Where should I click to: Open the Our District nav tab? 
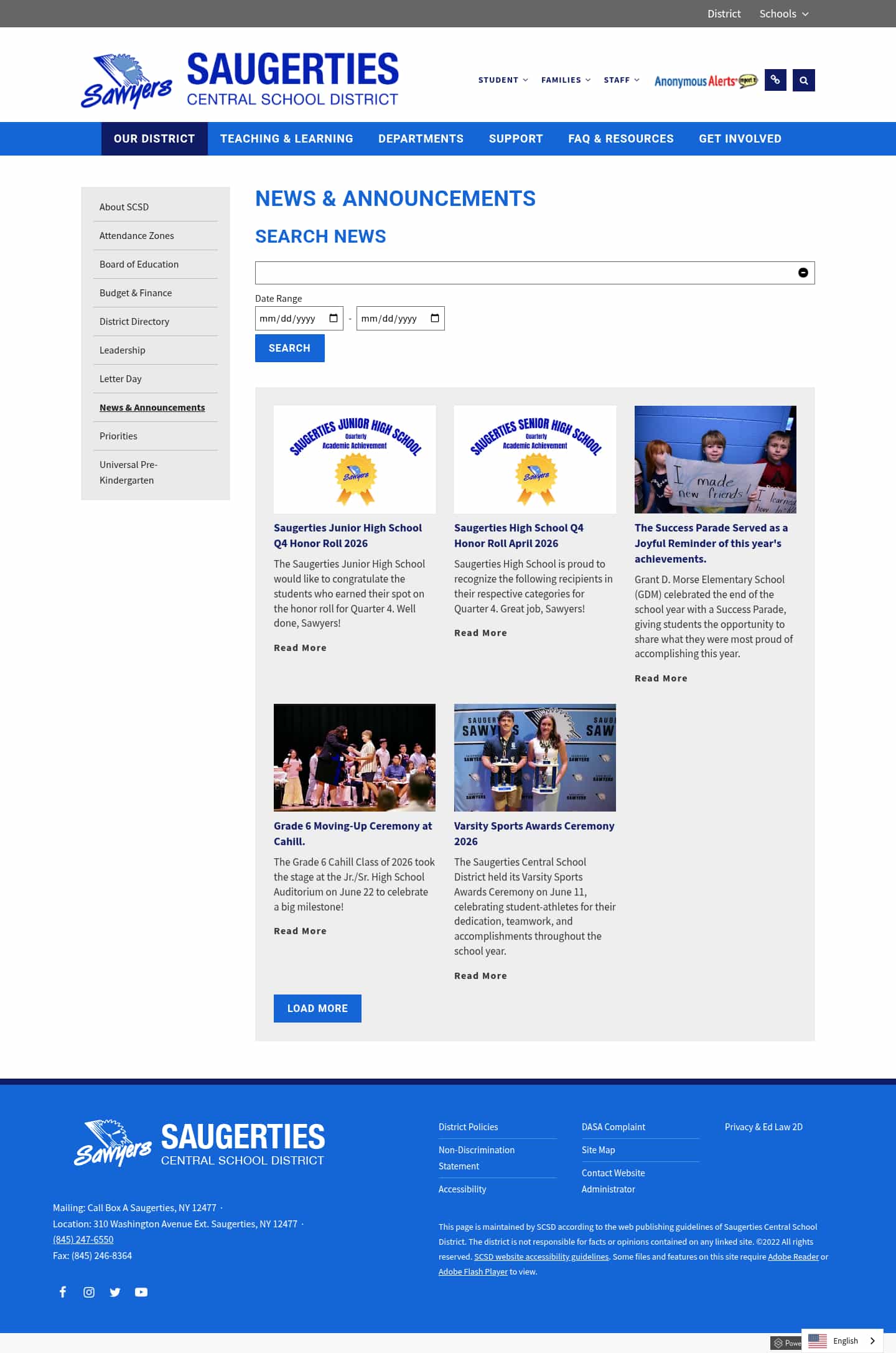coord(154,139)
